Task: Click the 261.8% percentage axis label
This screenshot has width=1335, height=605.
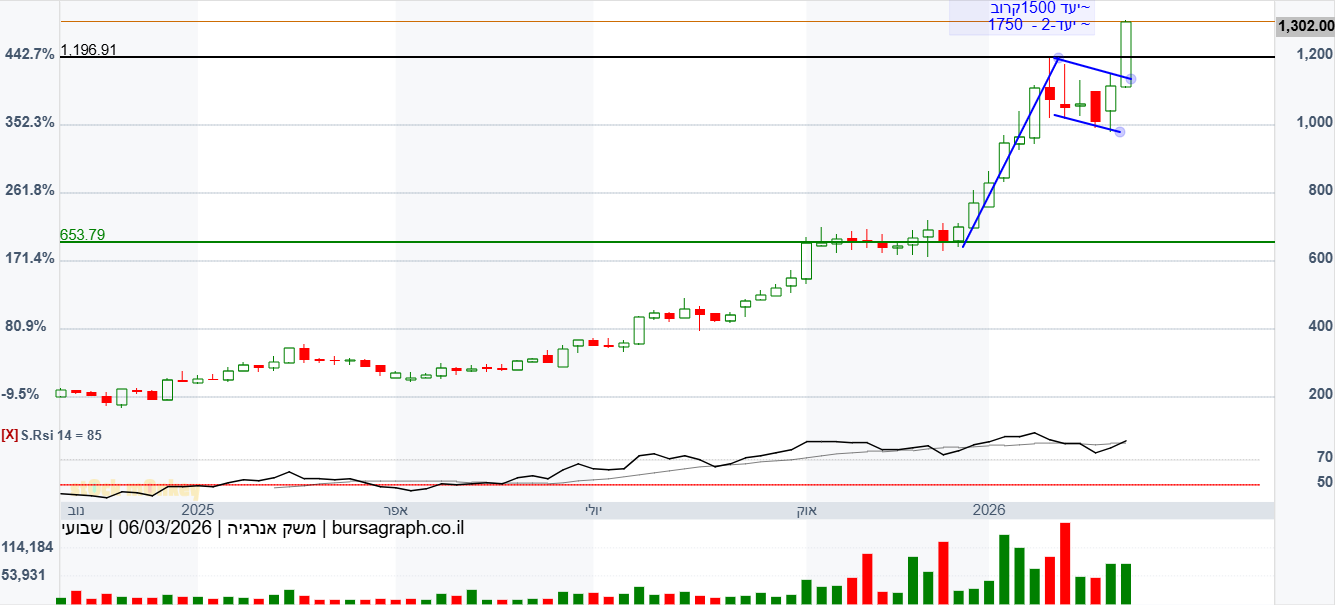Action: click(30, 191)
